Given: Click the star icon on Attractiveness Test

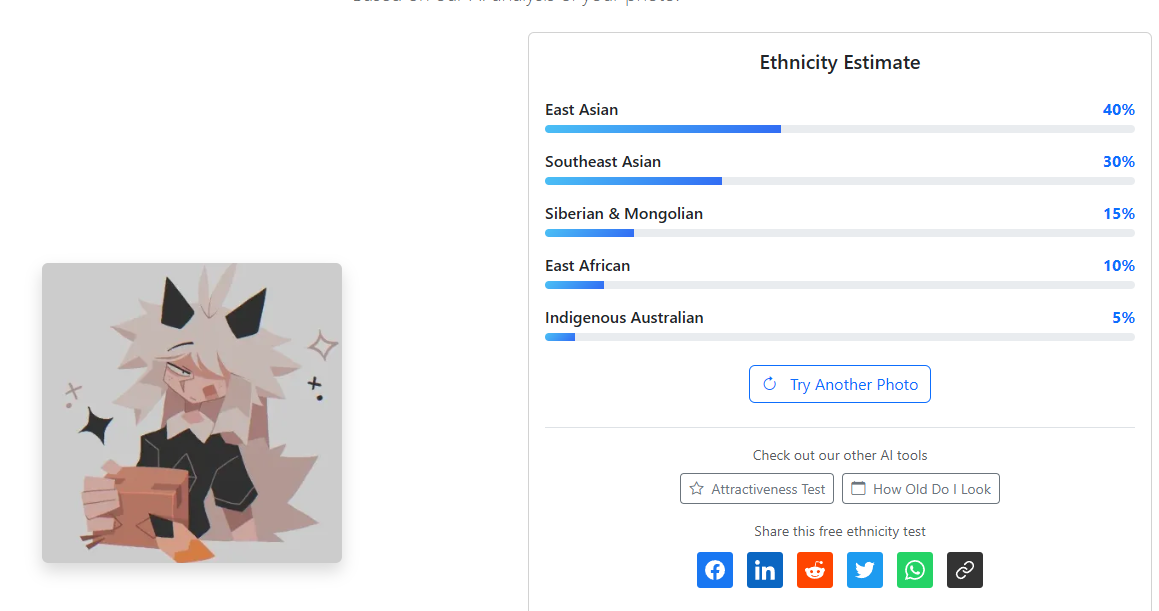Looking at the screenshot, I should (x=697, y=489).
